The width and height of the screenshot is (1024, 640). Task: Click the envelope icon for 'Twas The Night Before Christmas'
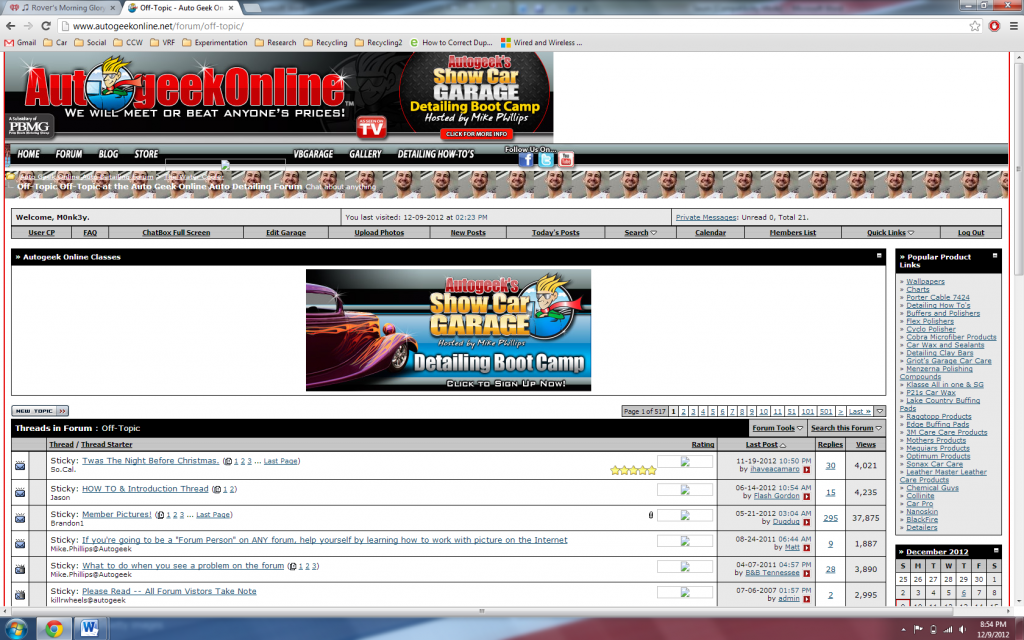(20, 466)
